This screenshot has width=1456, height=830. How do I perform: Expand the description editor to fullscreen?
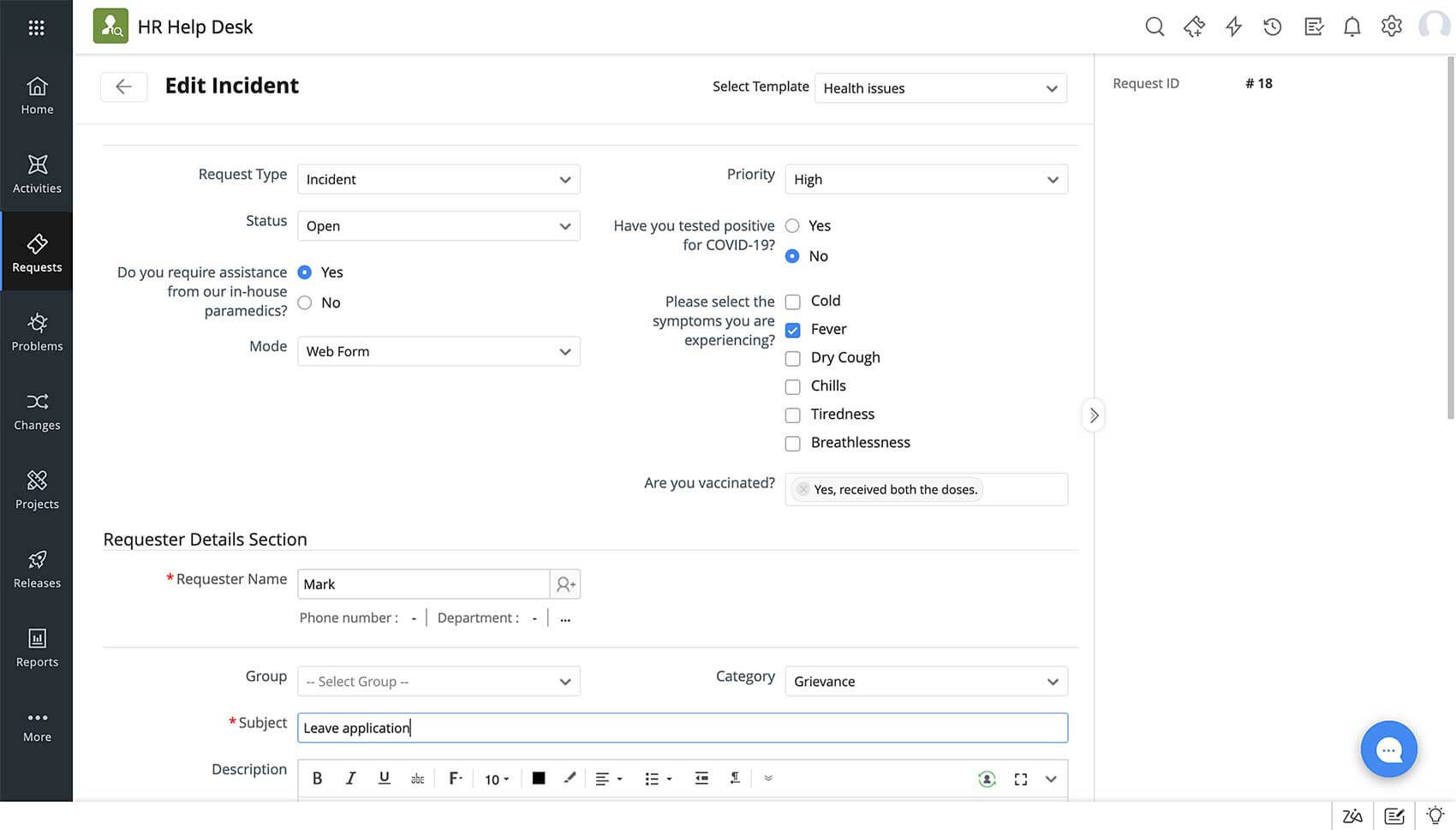pos(1020,779)
